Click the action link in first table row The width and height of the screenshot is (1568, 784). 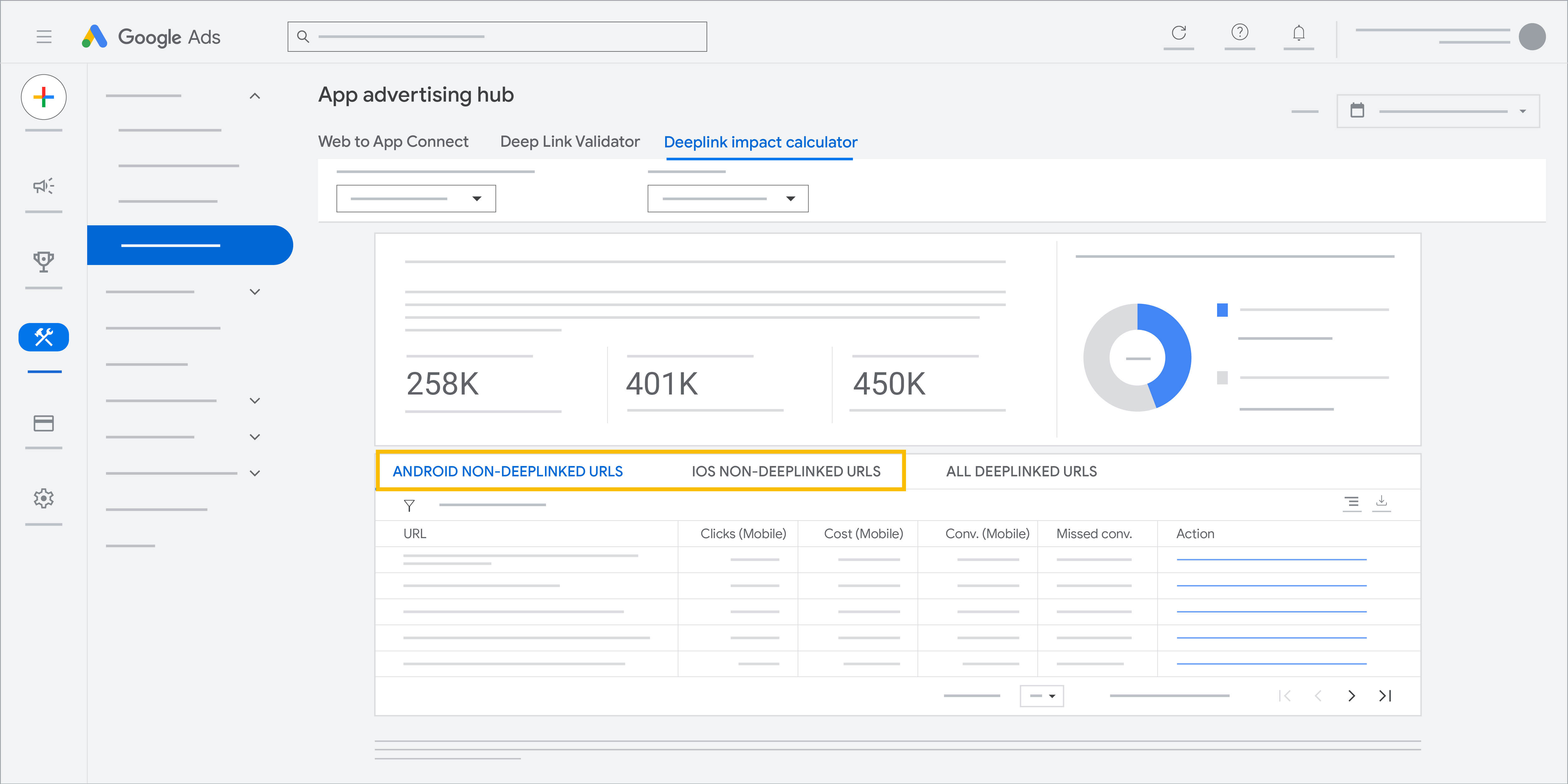pyautogui.click(x=1271, y=559)
